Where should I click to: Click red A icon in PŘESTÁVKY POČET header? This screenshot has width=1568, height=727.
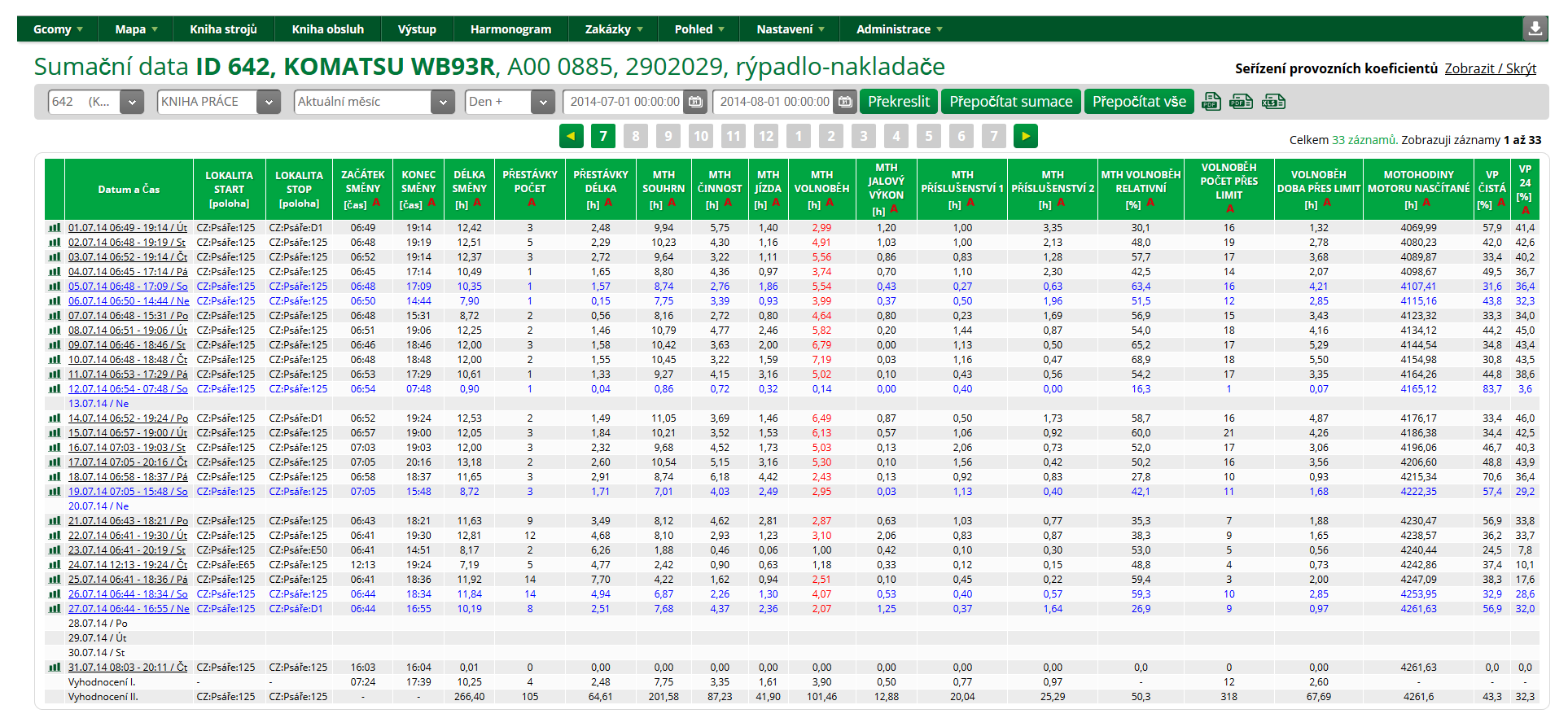(531, 203)
